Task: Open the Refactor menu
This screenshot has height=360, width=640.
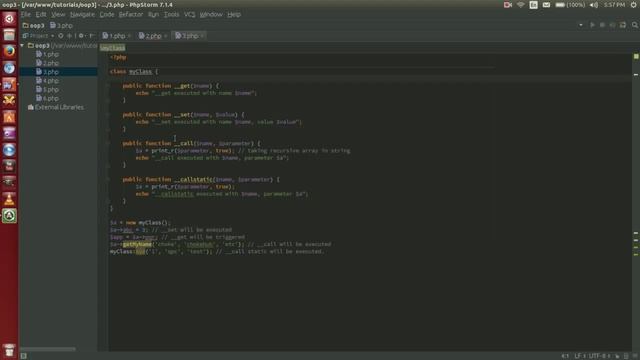Action: tap(131, 14)
